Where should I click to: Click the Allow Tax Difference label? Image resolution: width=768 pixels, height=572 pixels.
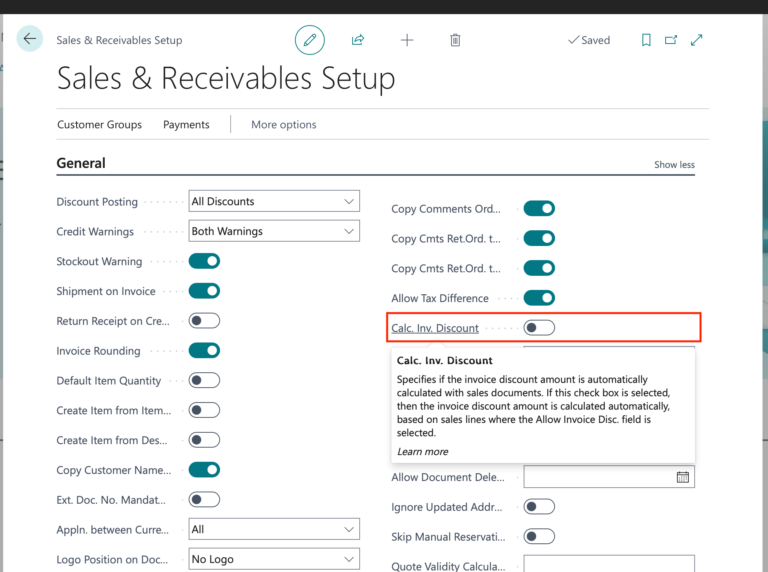pyautogui.click(x=440, y=298)
